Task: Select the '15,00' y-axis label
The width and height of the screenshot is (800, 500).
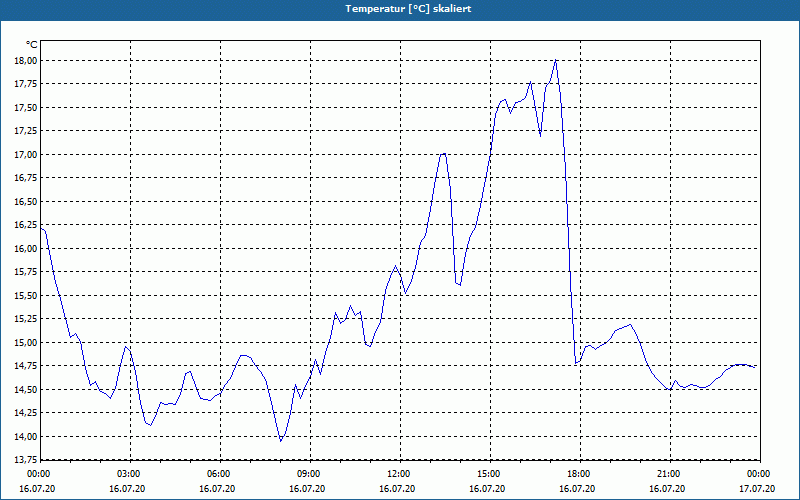Action: tap(26, 342)
